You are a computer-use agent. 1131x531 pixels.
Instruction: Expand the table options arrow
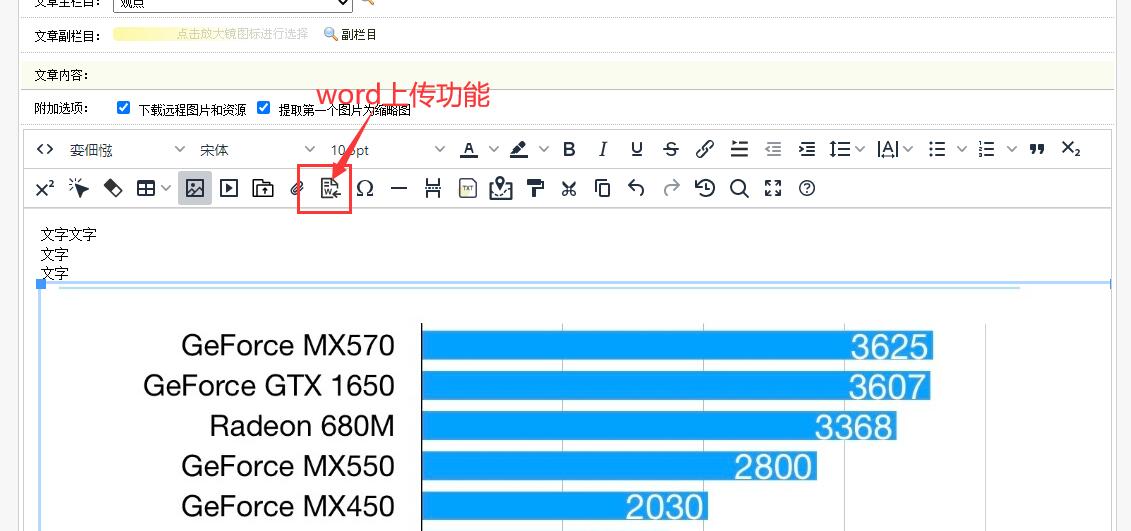[167, 188]
